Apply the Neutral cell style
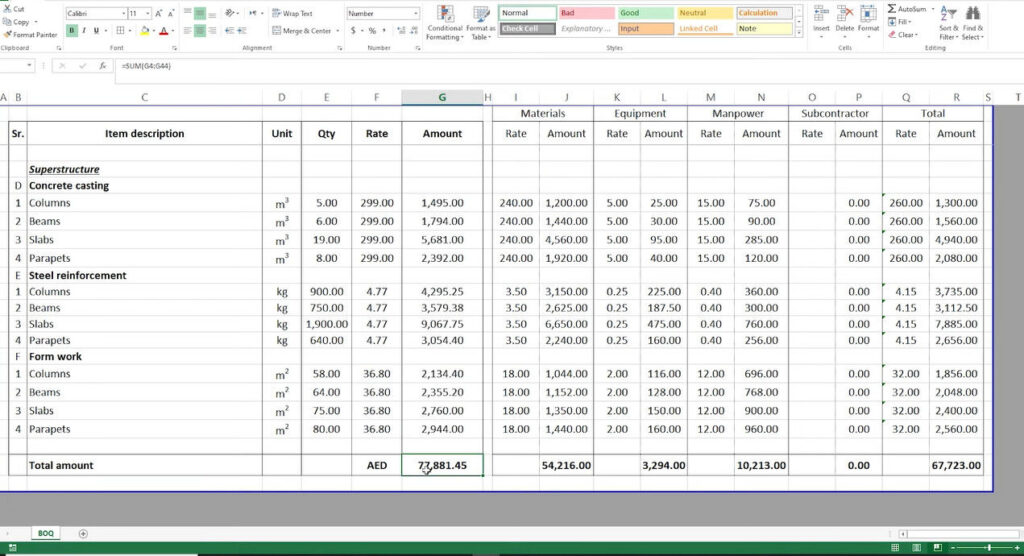 point(704,12)
